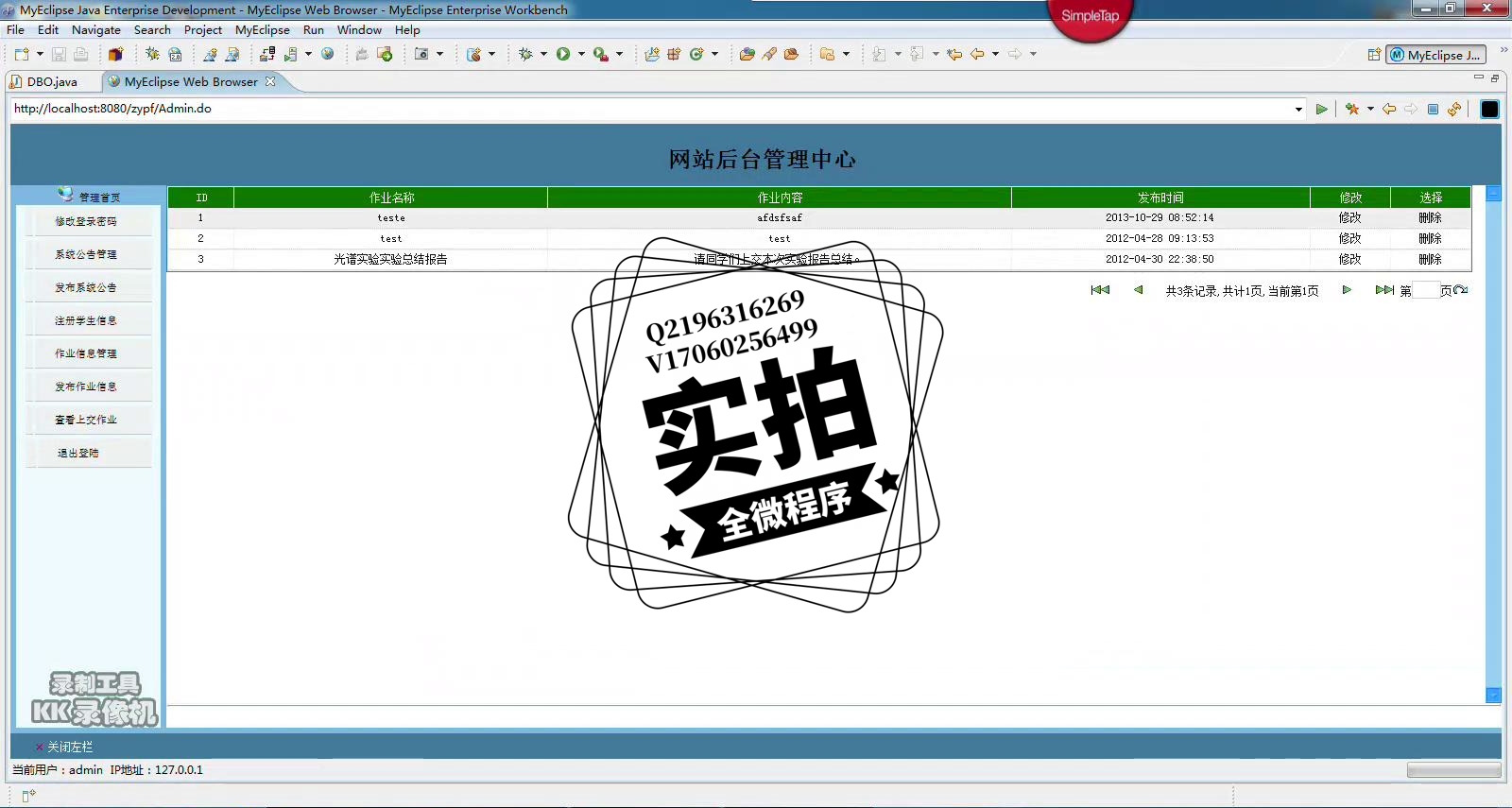Open the Window menu
The height and width of the screenshot is (808, 1512).
(359, 29)
